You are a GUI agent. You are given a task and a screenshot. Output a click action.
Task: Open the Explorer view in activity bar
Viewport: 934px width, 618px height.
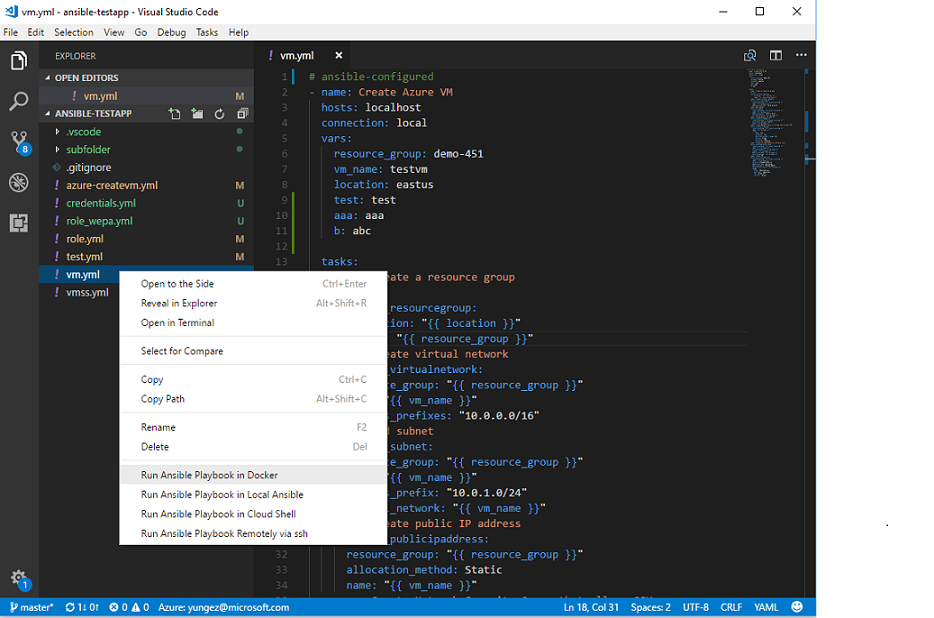click(x=19, y=60)
